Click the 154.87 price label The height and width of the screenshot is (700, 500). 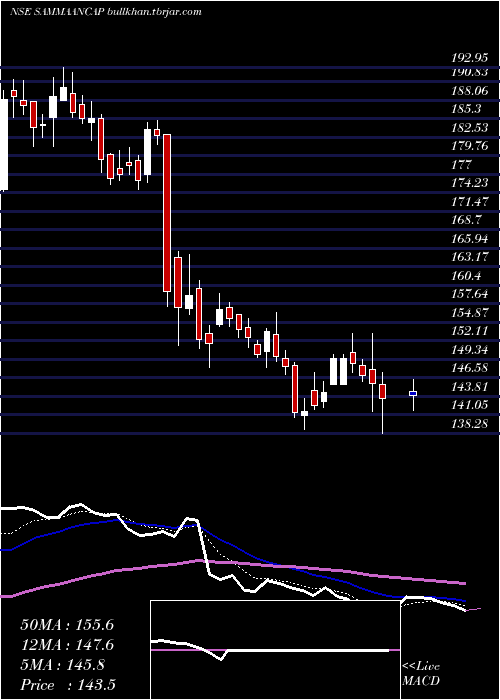[470, 313]
